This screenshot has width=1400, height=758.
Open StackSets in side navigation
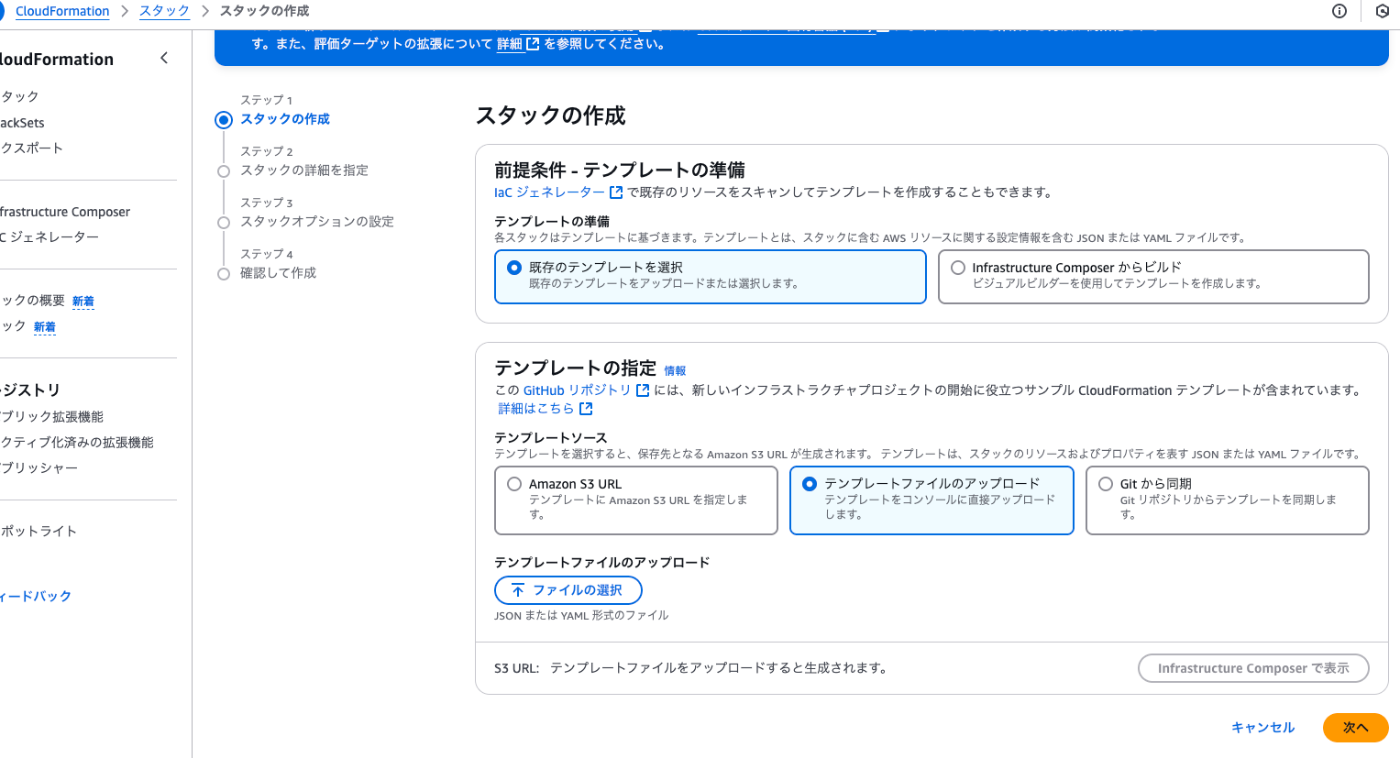22,123
